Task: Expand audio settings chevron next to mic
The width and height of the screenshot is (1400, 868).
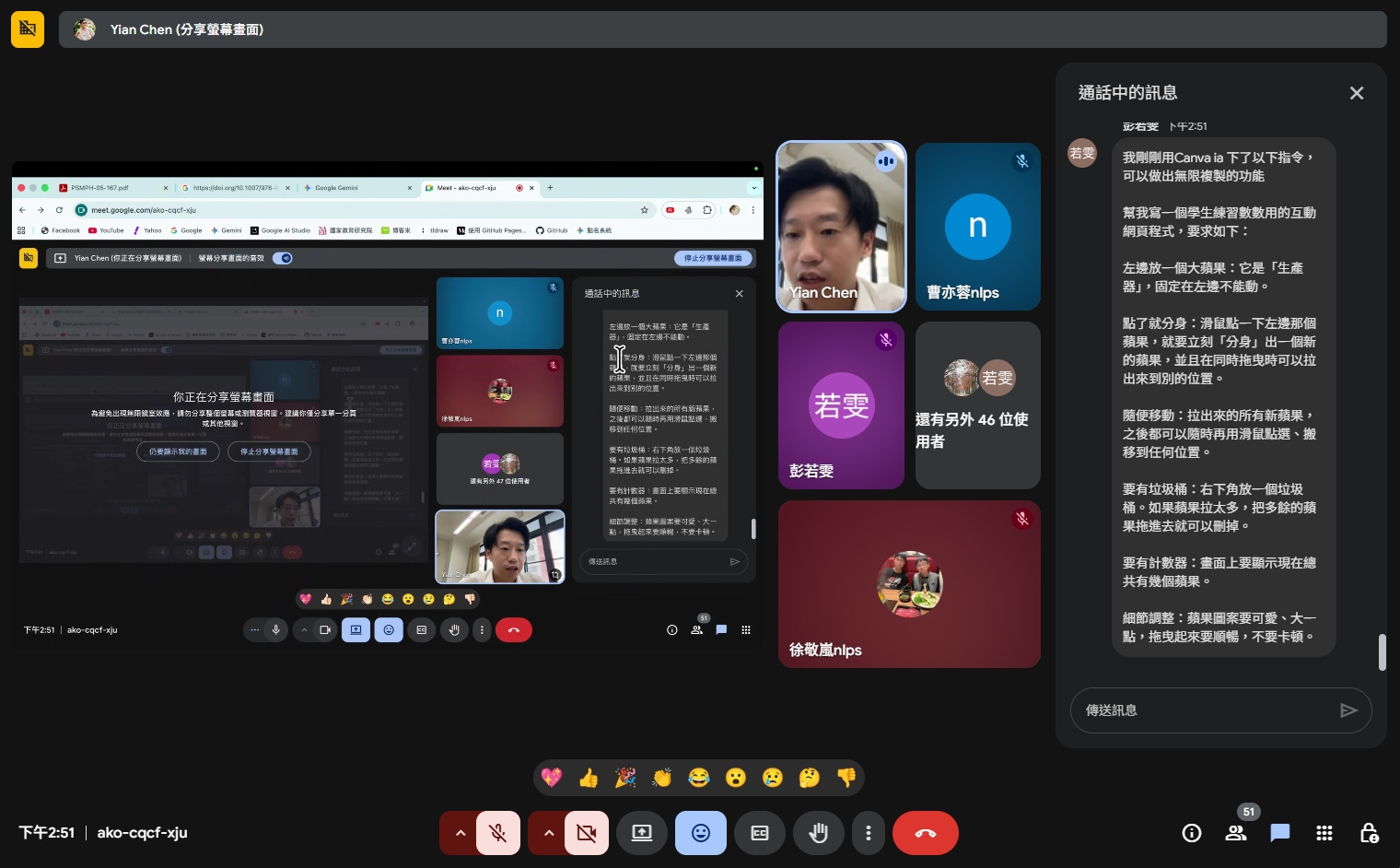Action: point(461,833)
